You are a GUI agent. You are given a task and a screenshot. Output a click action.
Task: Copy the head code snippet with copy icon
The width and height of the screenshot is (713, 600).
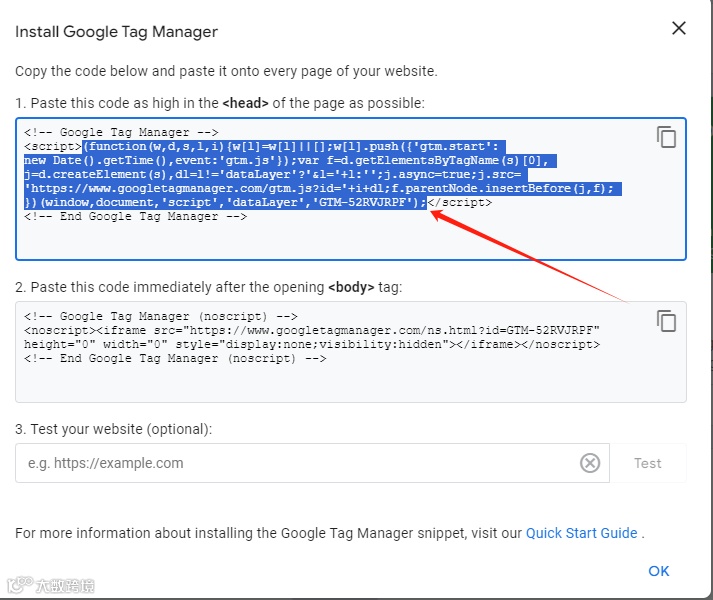(x=666, y=137)
